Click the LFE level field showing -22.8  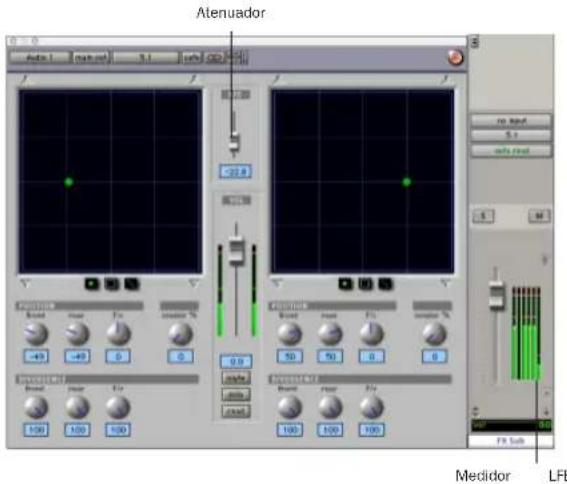pos(235,171)
